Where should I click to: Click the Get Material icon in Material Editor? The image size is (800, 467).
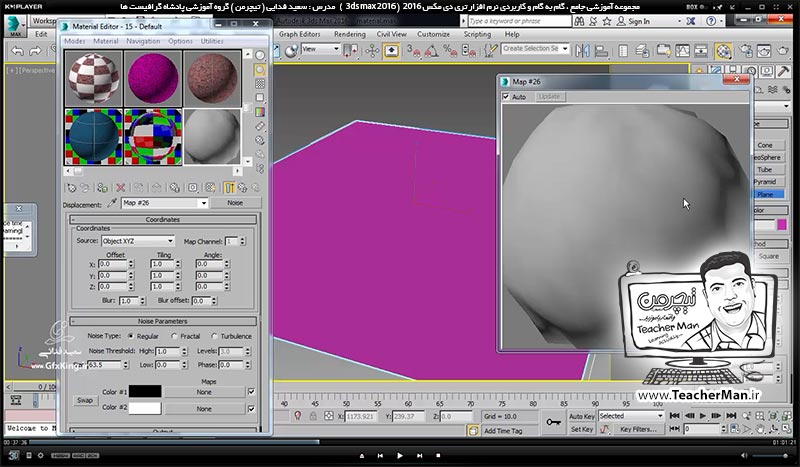coord(71,188)
